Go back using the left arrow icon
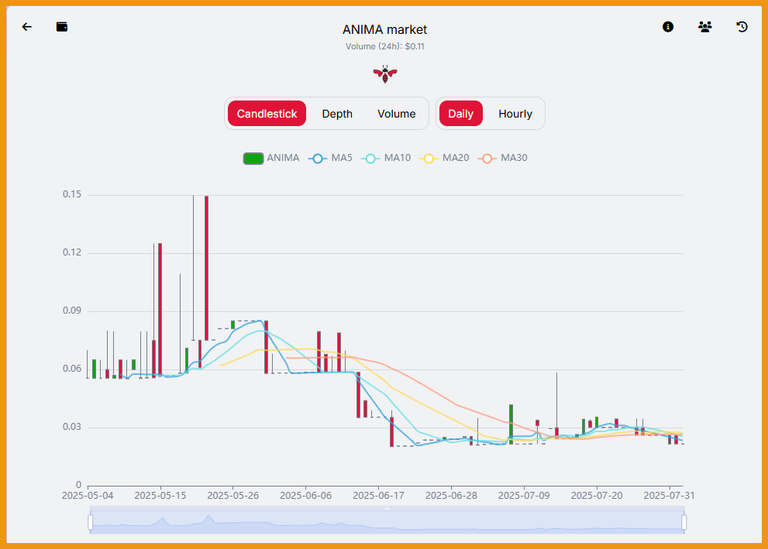This screenshot has height=549, width=768. pyautogui.click(x=27, y=27)
